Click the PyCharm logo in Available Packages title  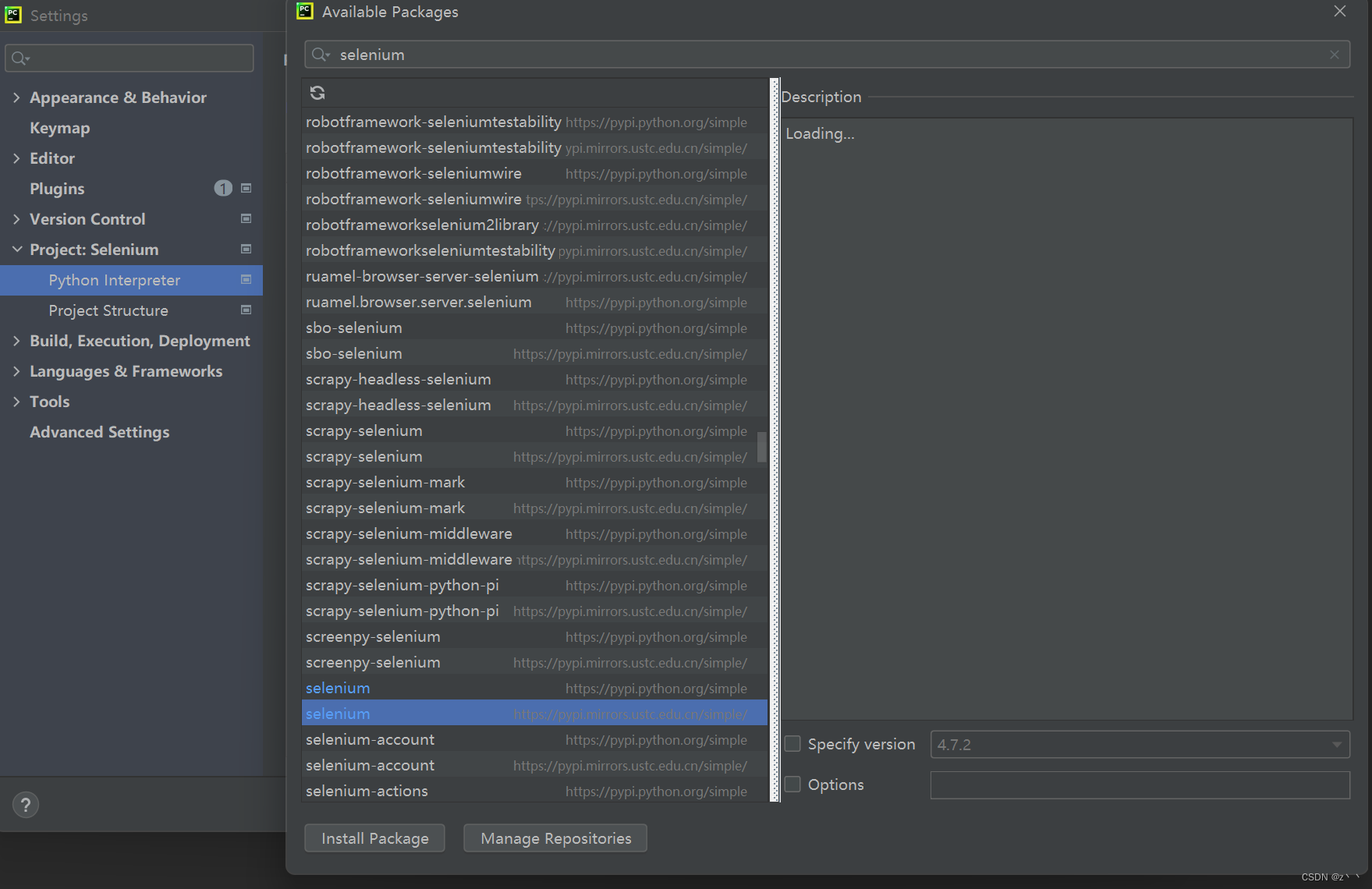pos(305,11)
